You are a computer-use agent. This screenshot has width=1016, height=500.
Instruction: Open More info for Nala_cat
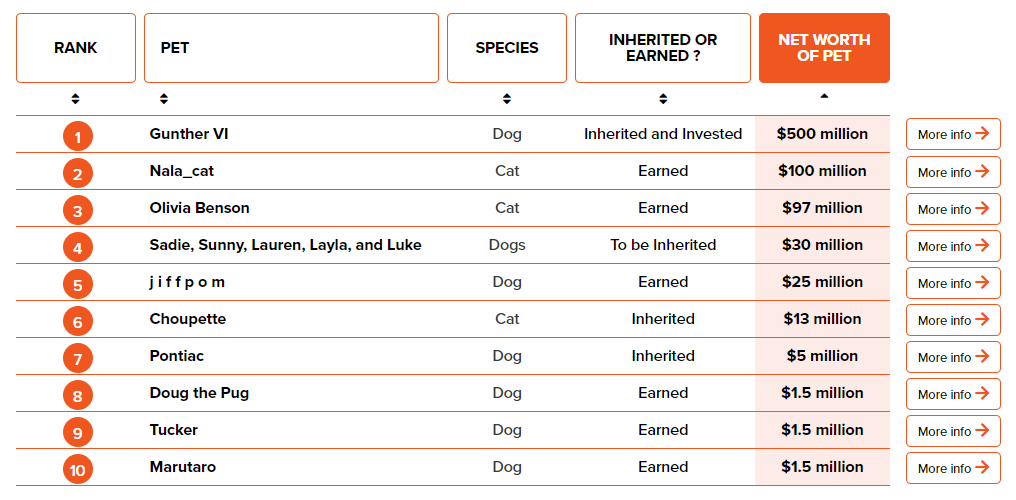[x=953, y=172]
